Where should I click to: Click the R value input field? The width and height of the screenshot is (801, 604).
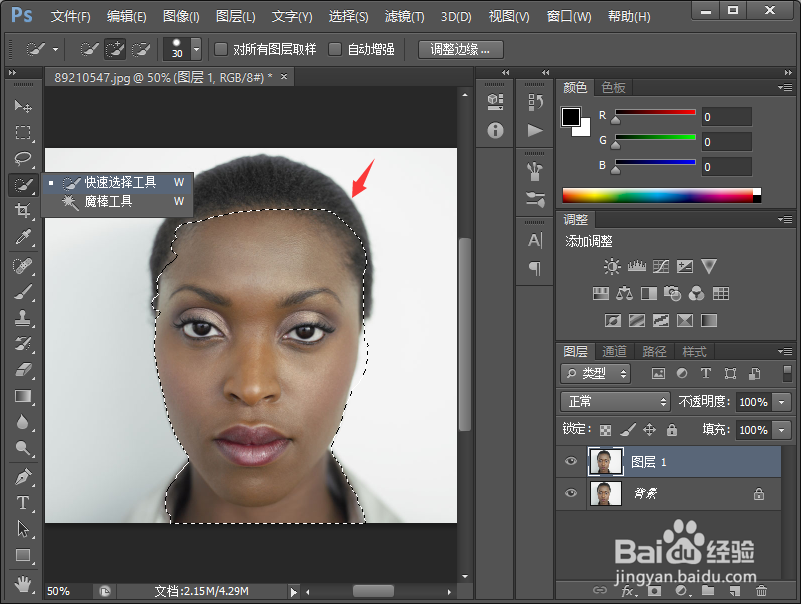point(726,117)
